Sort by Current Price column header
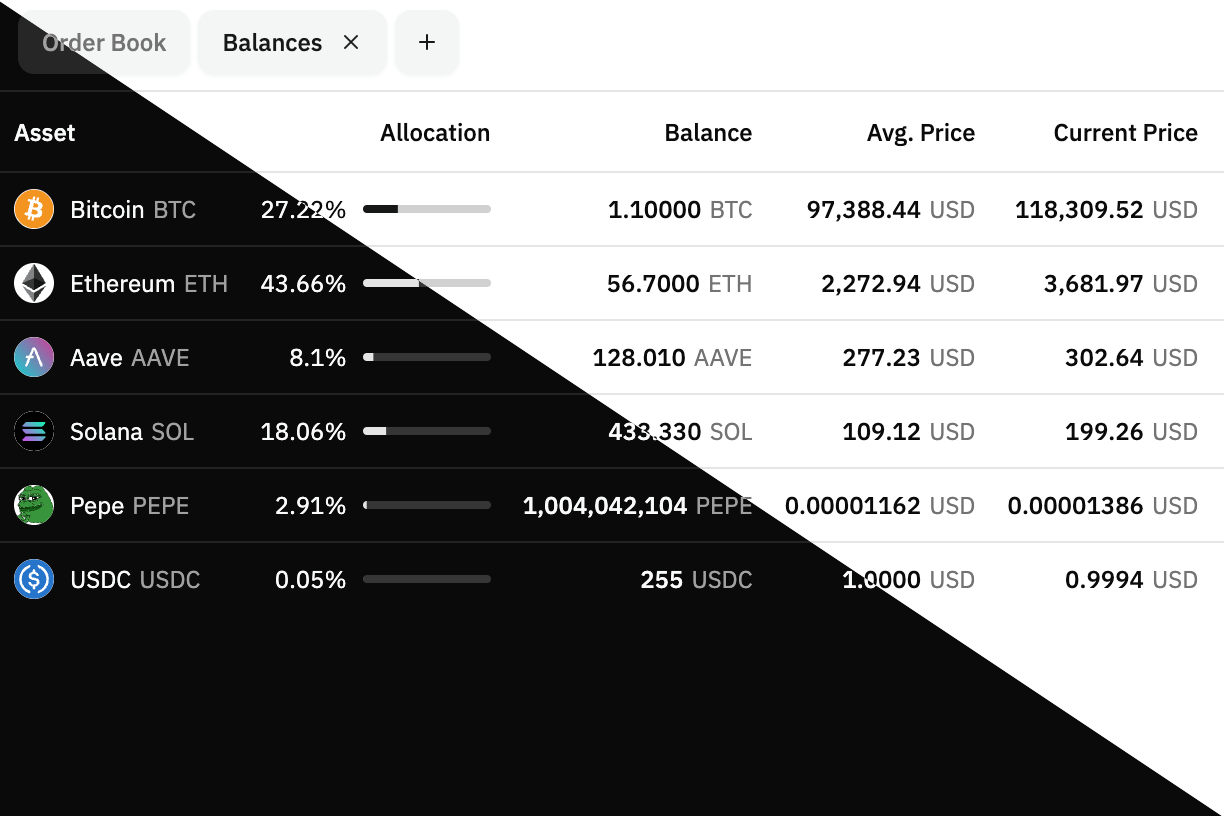This screenshot has height=816, width=1224. coord(1125,133)
